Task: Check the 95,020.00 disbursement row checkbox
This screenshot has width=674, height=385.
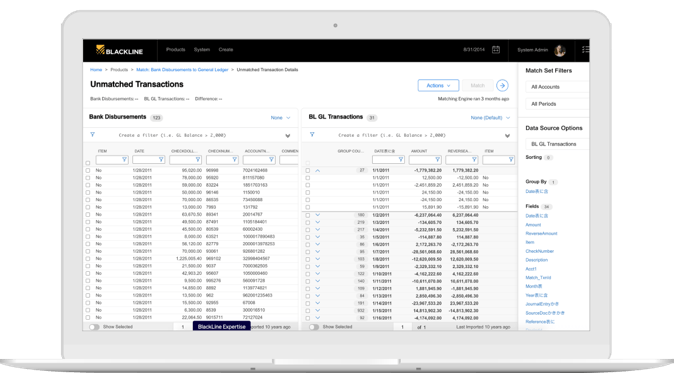Action: [x=88, y=171]
